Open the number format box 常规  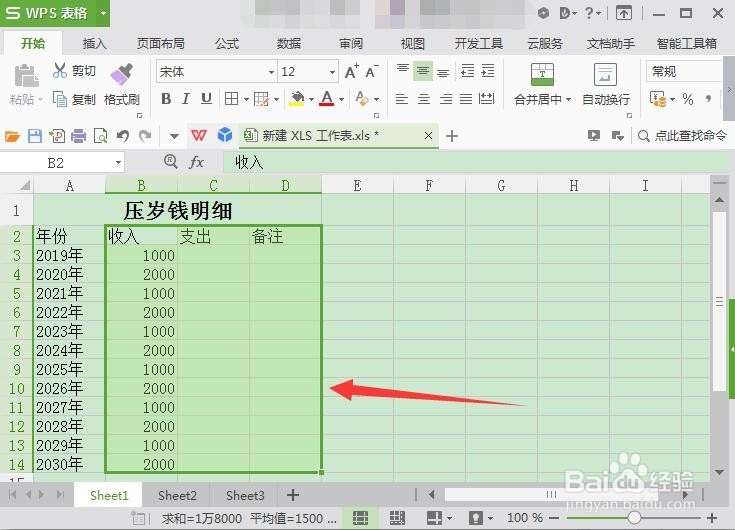(x=683, y=72)
